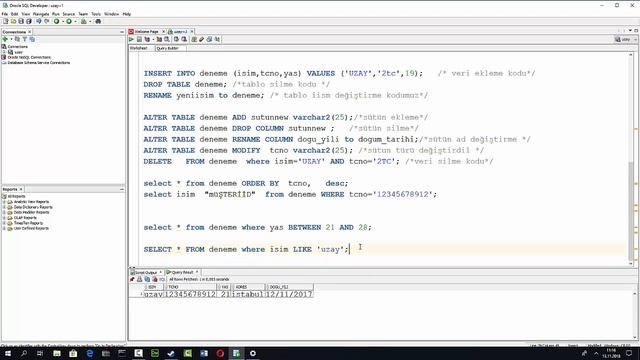Open the dropdown arrow beside New Connection icon
Screen dimensions: 640x360
click(x=11, y=39)
